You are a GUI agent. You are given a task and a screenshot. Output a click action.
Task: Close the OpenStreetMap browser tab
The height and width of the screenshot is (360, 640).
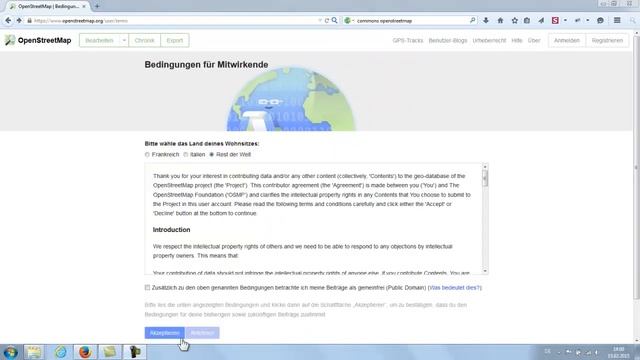coord(84,6)
